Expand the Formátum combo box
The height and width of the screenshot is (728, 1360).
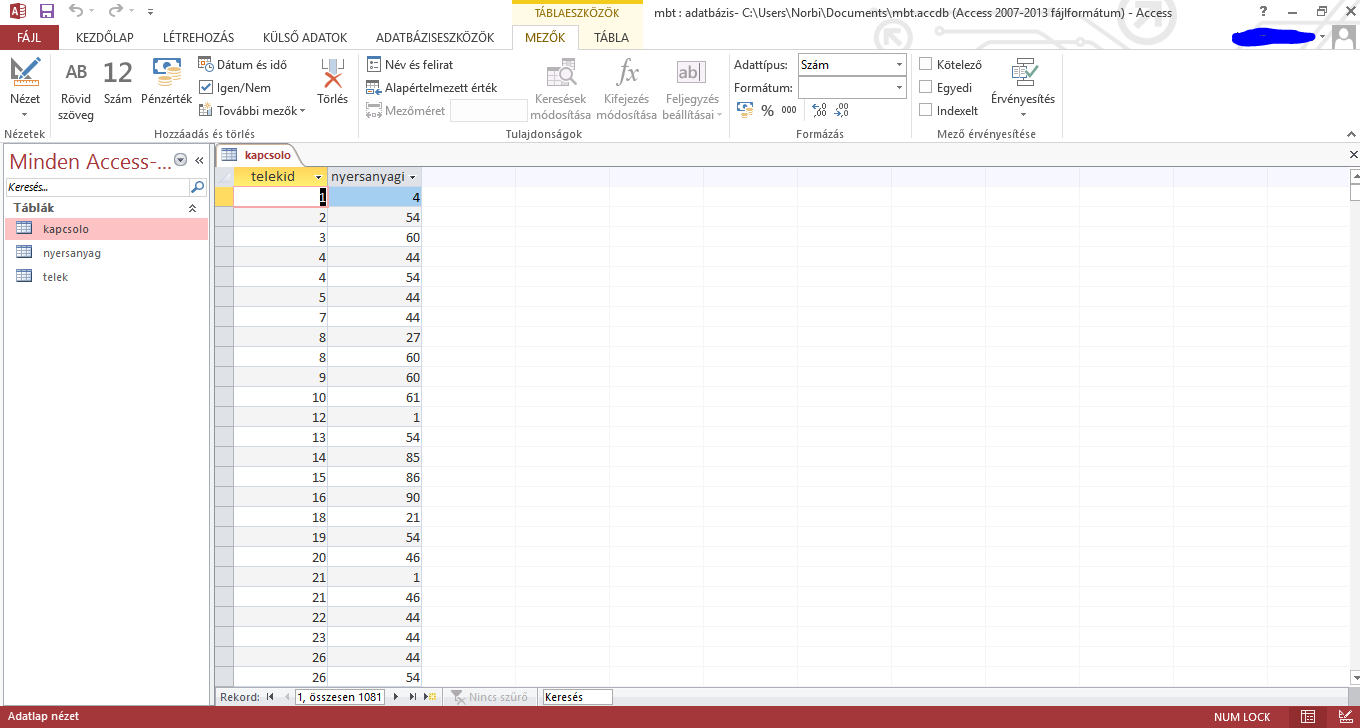899,88
